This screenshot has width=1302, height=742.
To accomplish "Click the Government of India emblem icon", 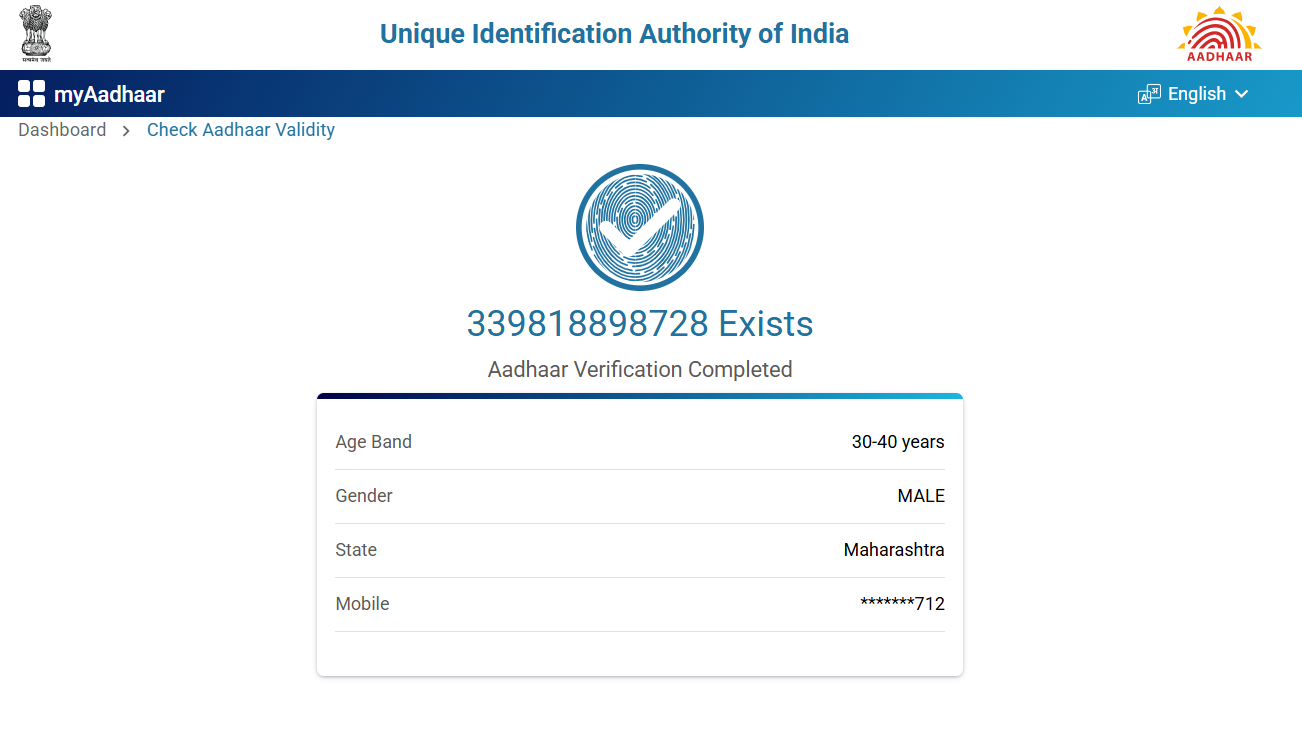I will click(37, 34).
